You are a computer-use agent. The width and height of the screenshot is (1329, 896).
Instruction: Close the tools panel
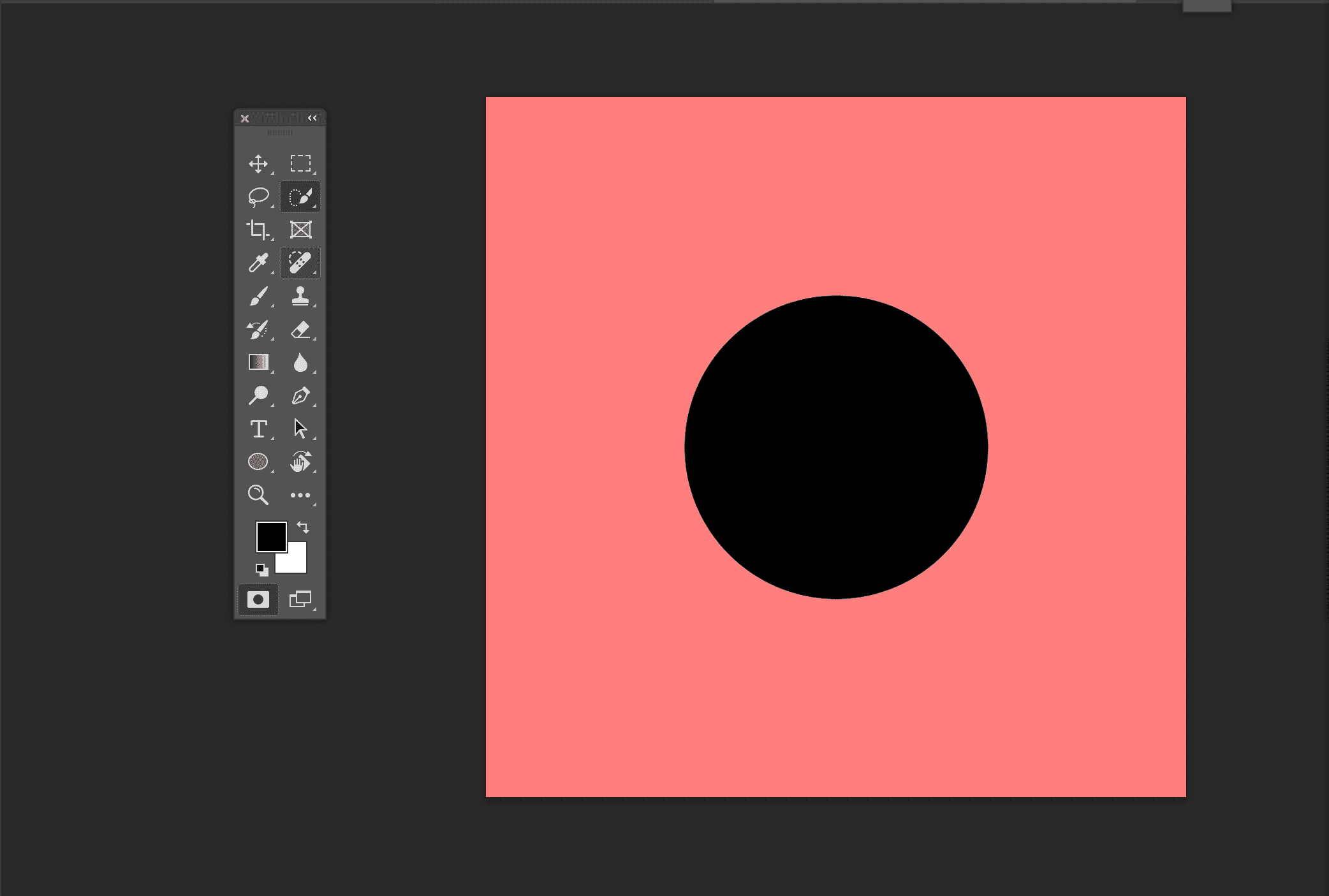point(245,119)
